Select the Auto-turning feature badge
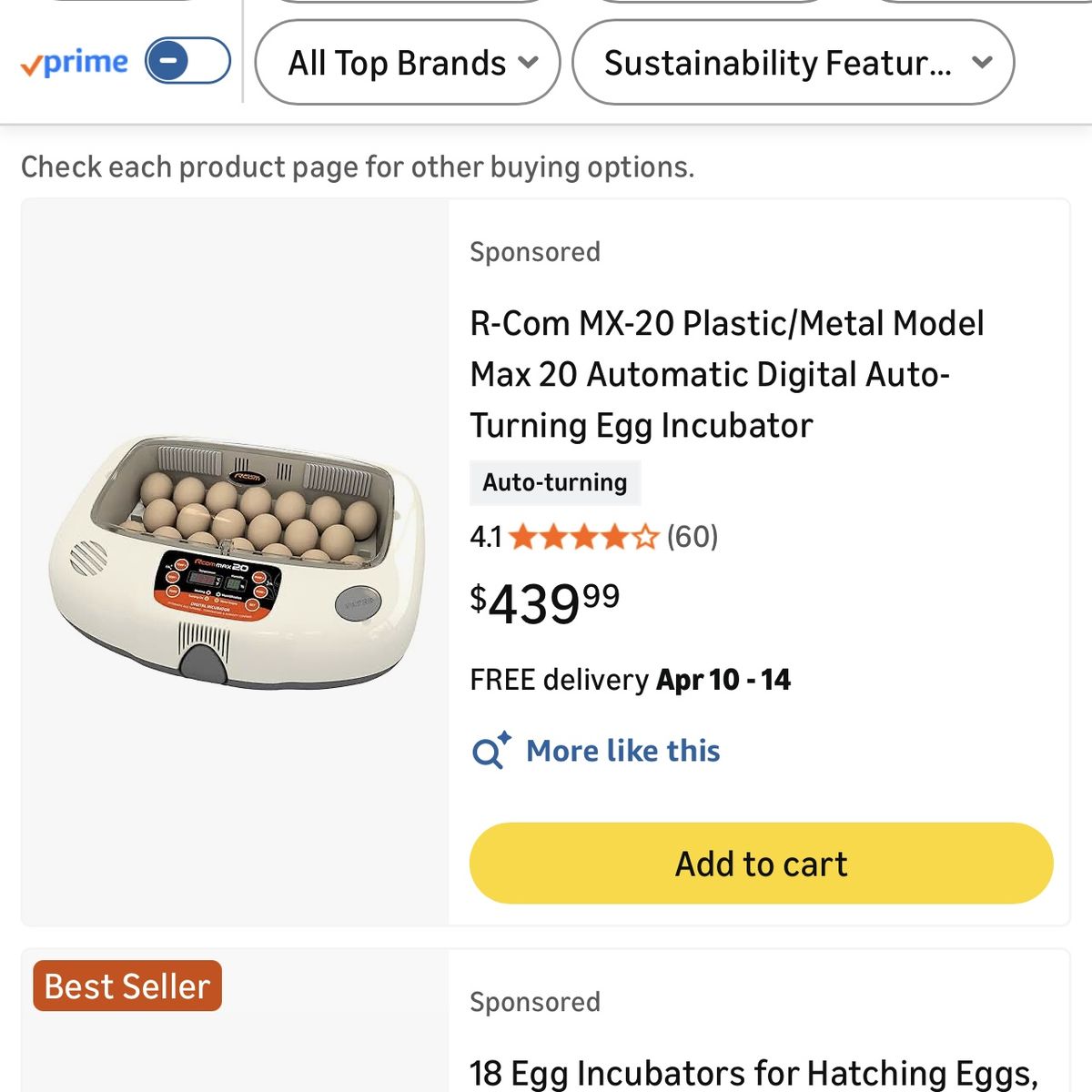The width and height of the screenshot is (1092, 1092). 555,482
